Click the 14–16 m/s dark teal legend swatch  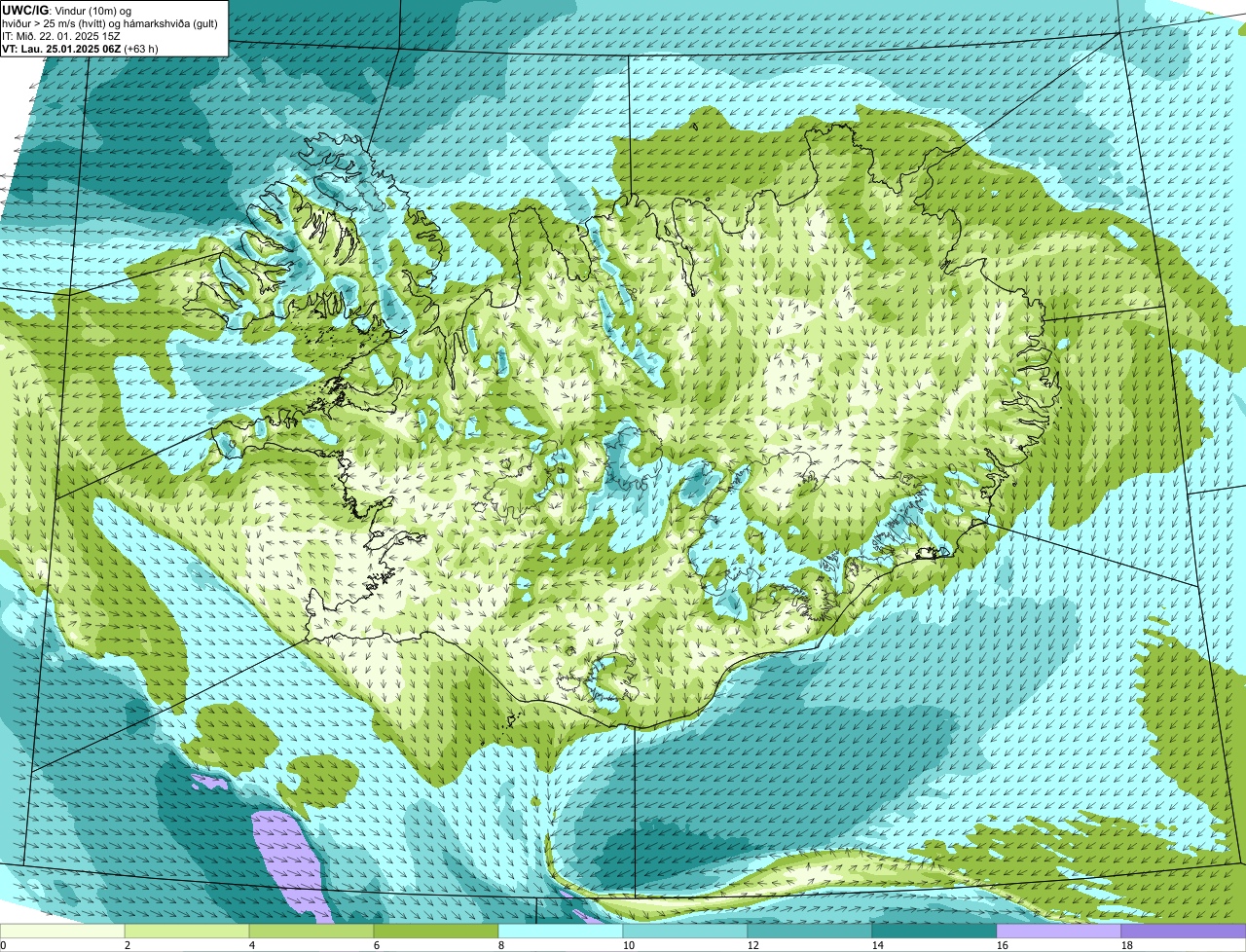point(934,931)
